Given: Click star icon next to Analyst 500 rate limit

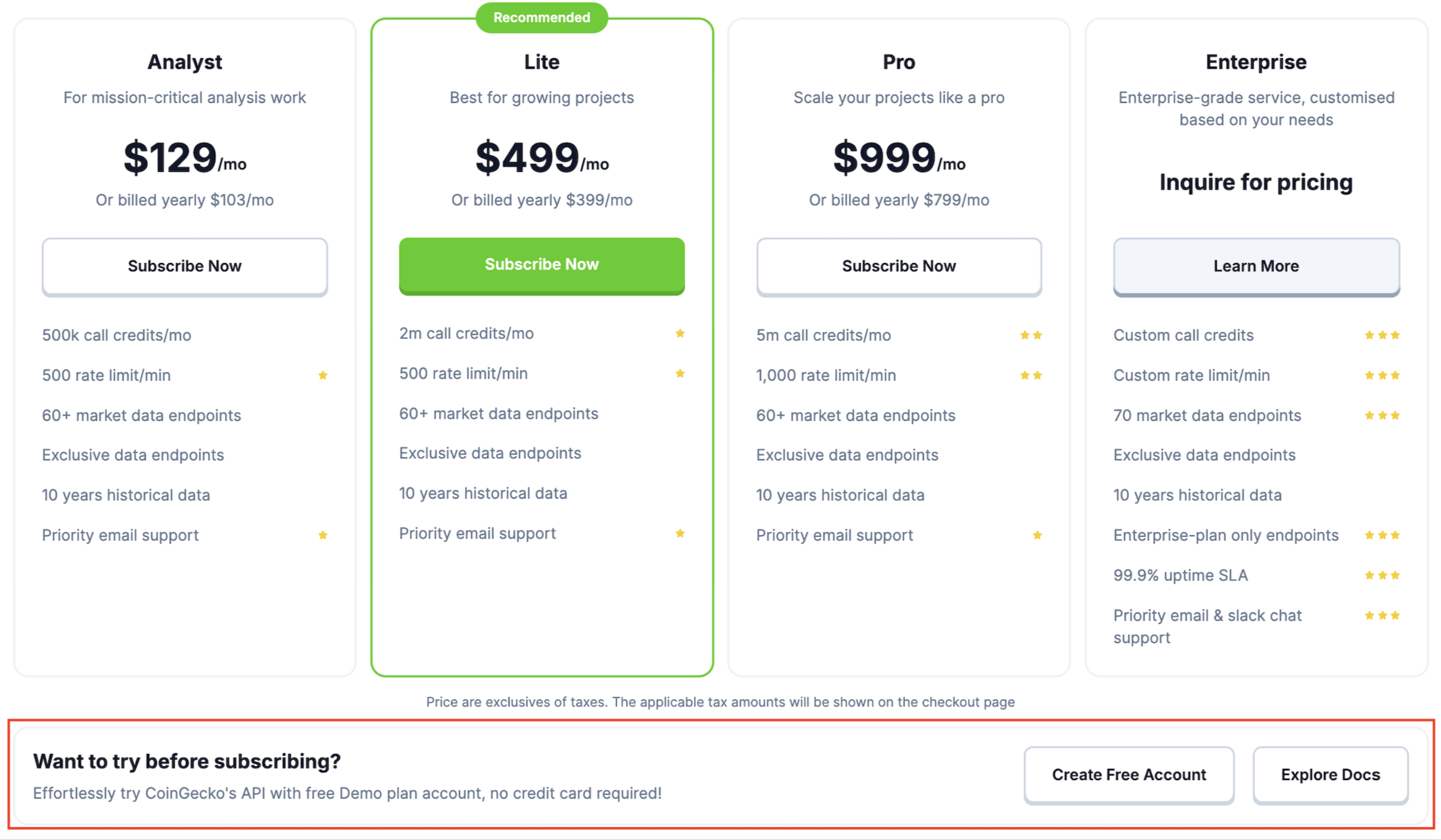Looking at the screenshot, I should pyautogui.click(x=323, y=375).
